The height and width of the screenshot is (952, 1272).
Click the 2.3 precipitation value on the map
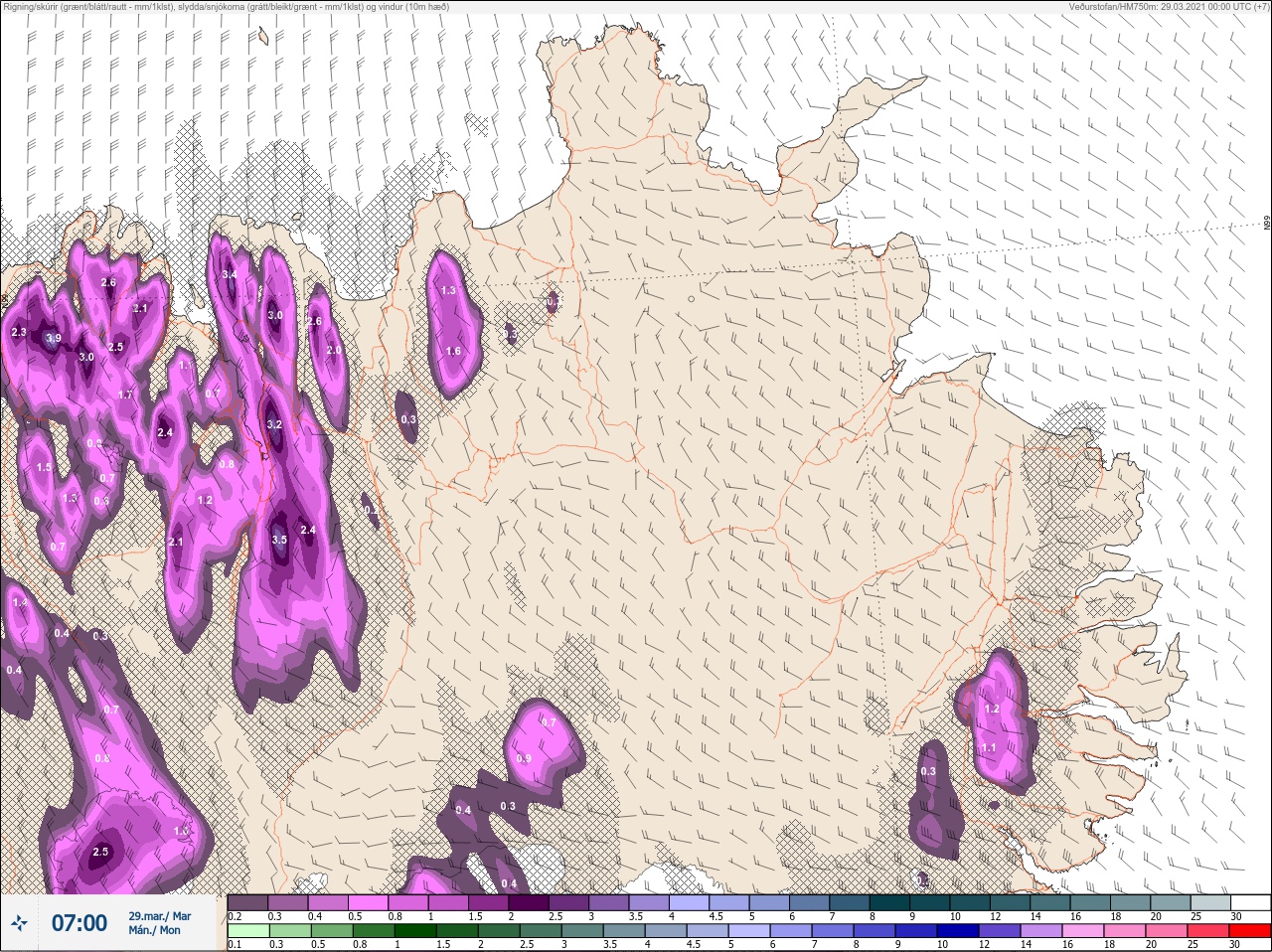pyautogui.click(x=19, y=332)
